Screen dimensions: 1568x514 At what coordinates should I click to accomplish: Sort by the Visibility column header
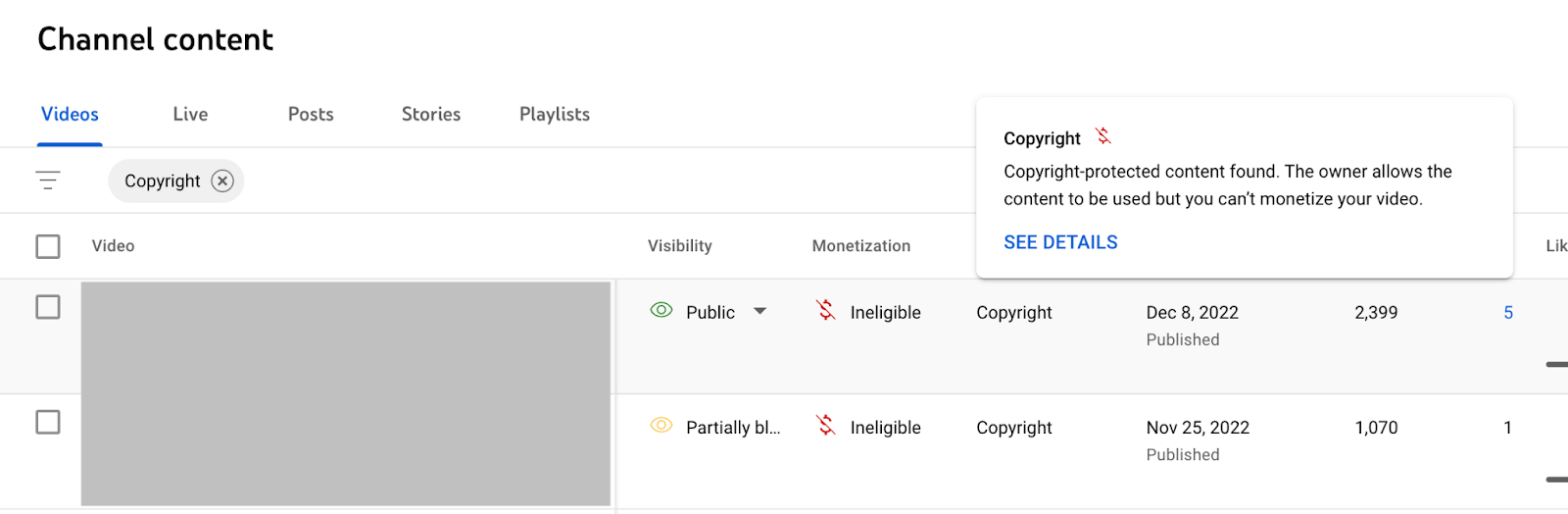click(680, 246)
